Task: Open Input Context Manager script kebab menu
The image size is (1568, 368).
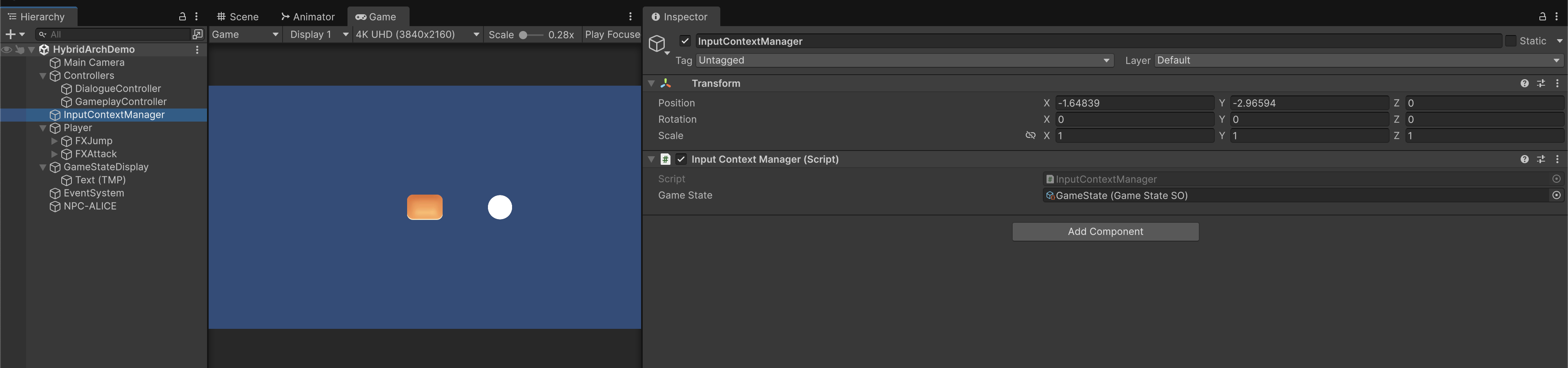Action: click(x=1557, y=160)
